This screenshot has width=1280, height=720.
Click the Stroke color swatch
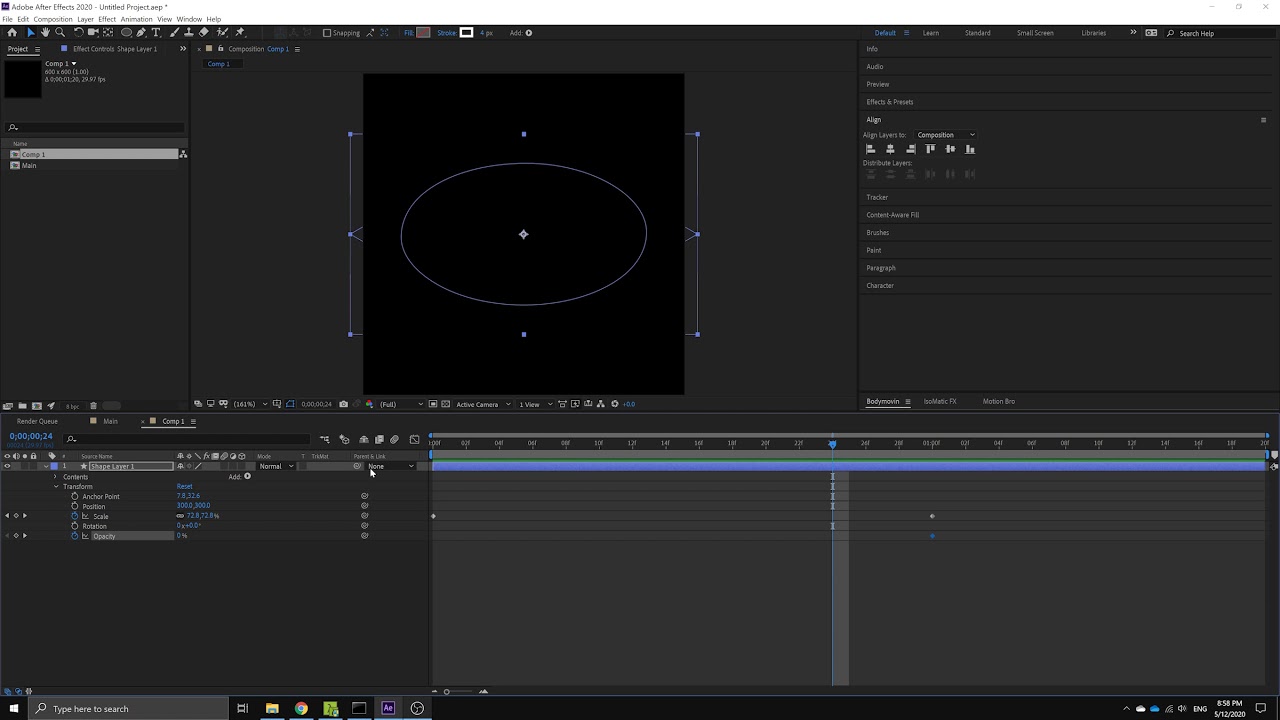point(466,33)
